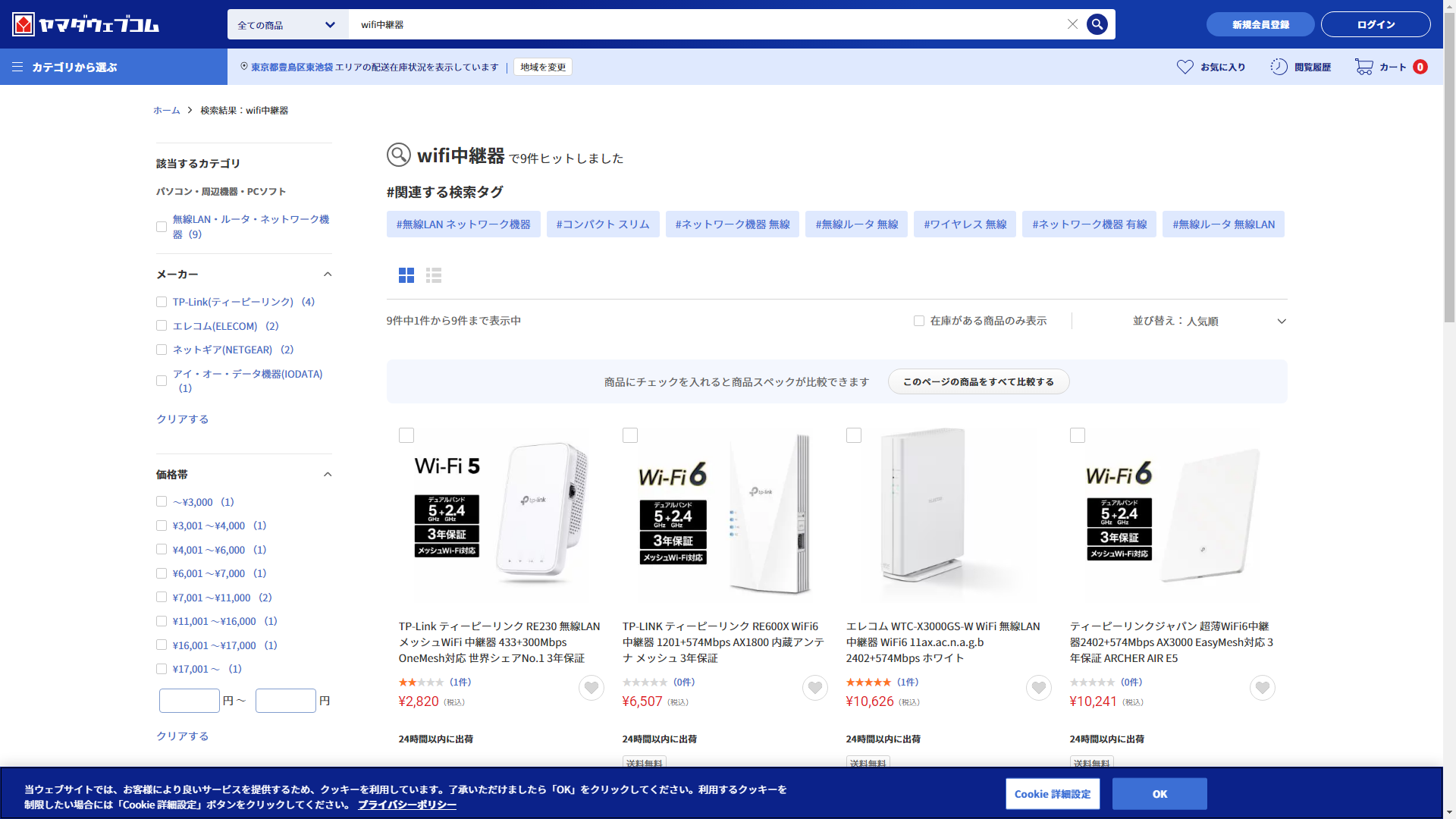1456x819 pixels.
Task: Click the minimum price input field
Action: (x=190, y=701)
